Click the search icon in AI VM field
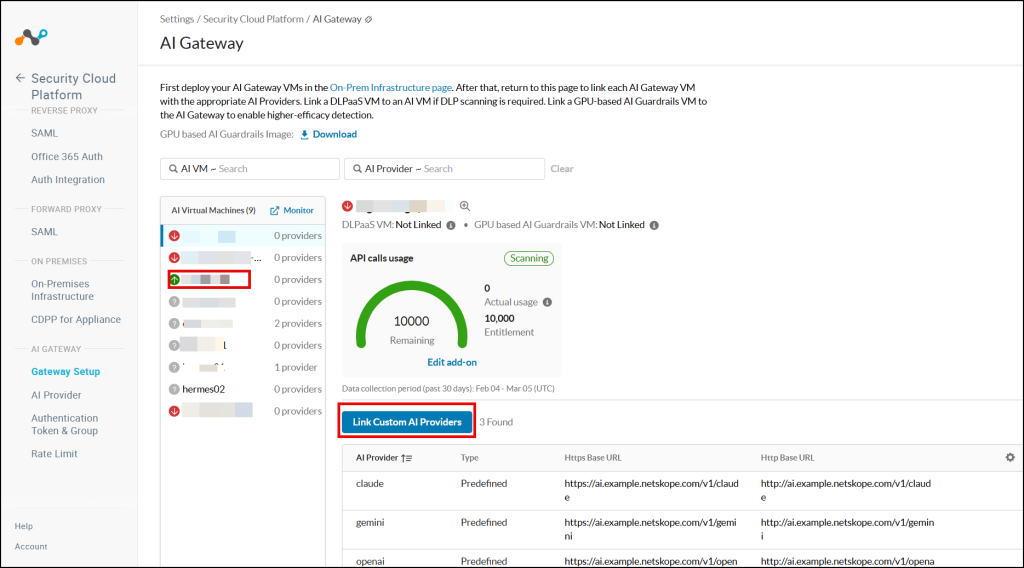Screen dimensions: 1024x568 click(x=173, y=169)
